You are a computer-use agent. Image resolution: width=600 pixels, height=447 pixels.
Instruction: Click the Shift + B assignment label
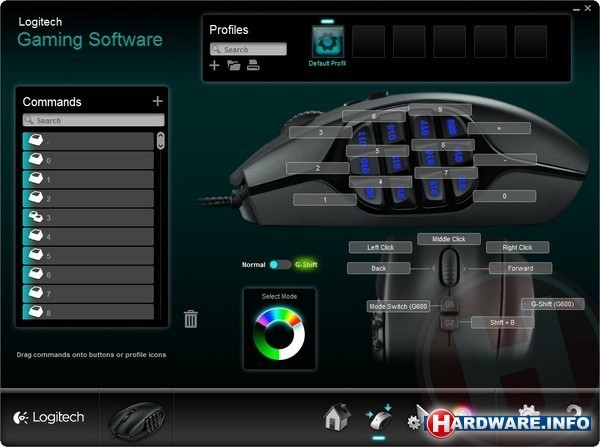(x=502, y=322)
